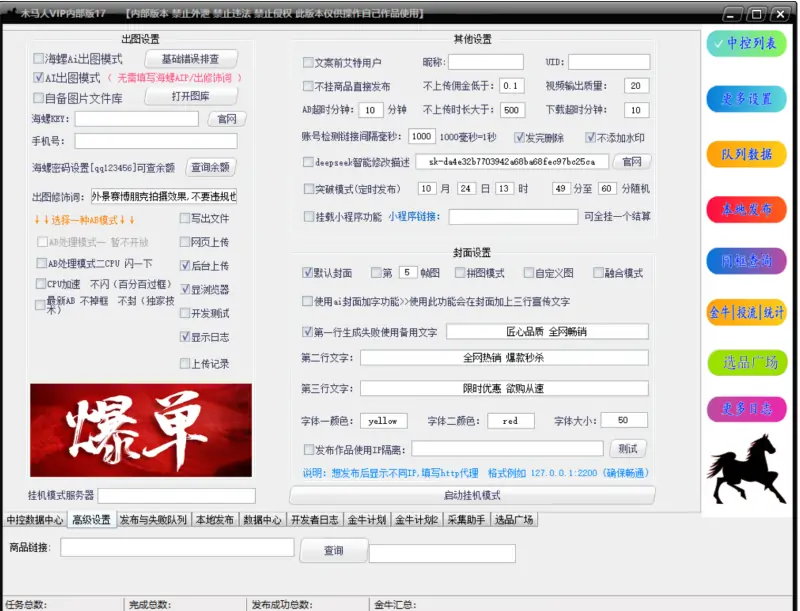Click the purple 更多日志 sidebar button
Screen dimensions: 800x611
click(747, 408)
